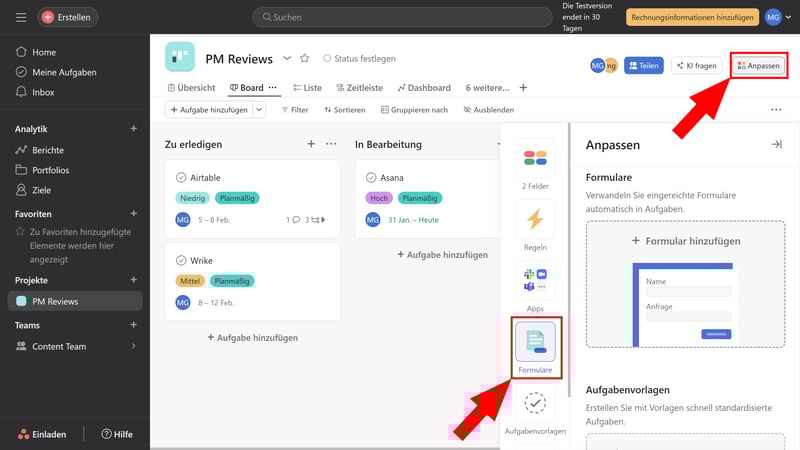The image size is (800, 450).
Task: Click the Regeln lightning bolt icon
Action: [535, 219]
